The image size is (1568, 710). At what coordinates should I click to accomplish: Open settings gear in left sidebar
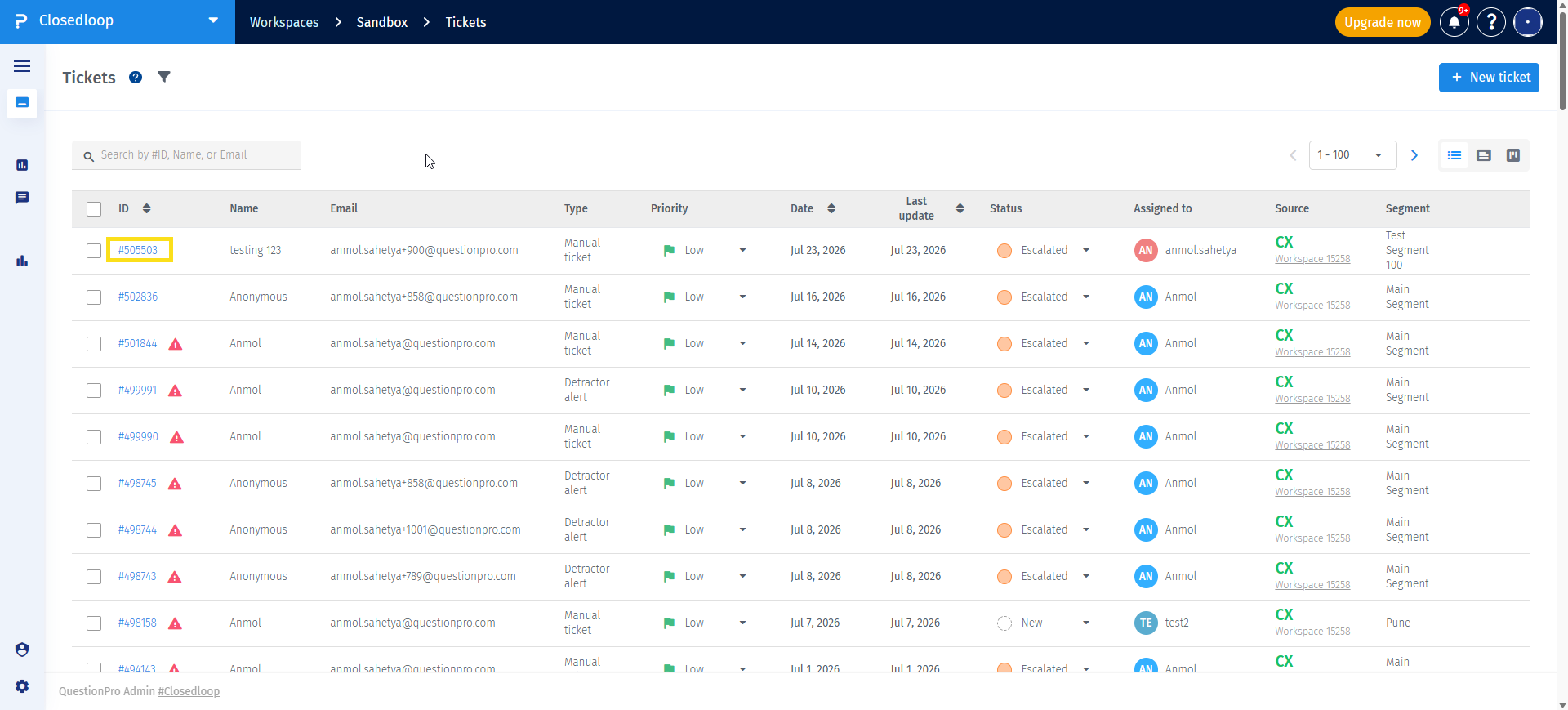pyautogui.click(x=22, y=686)
